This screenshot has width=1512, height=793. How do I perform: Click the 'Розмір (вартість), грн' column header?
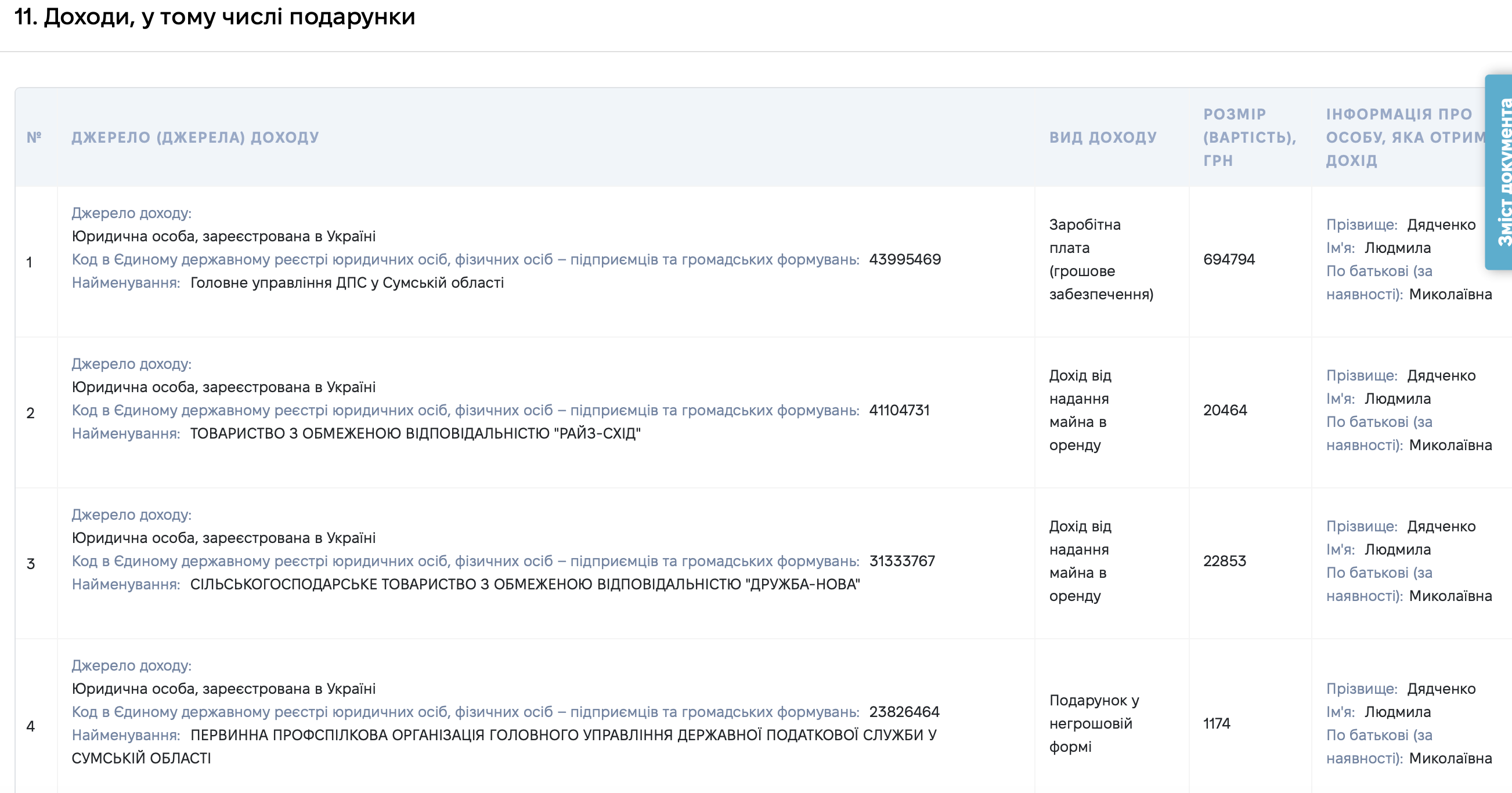point(1250,137)
